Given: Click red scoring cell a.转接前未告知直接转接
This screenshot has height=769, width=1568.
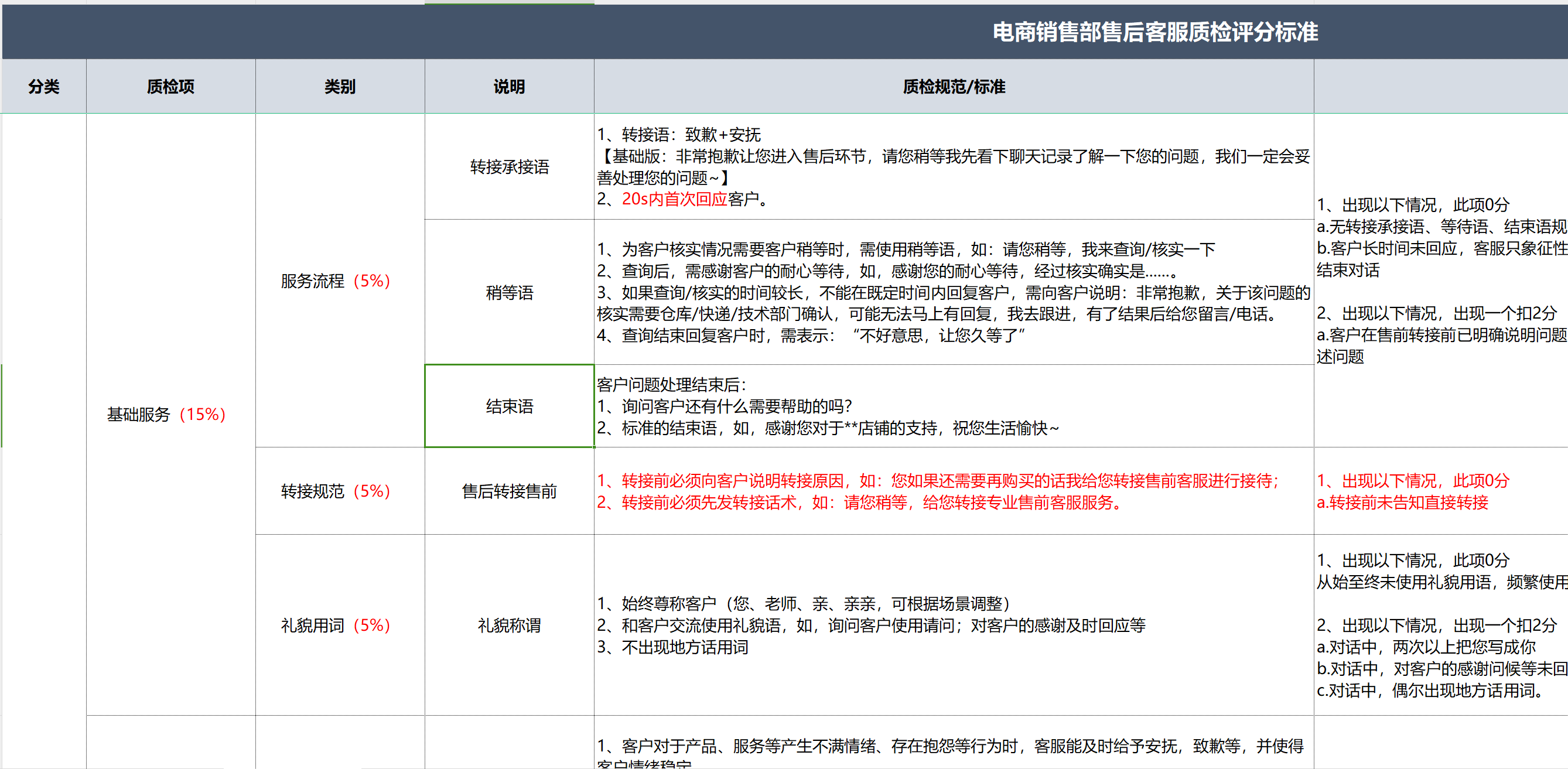Looking at the screenshot, I should (x=1441, y=491).
